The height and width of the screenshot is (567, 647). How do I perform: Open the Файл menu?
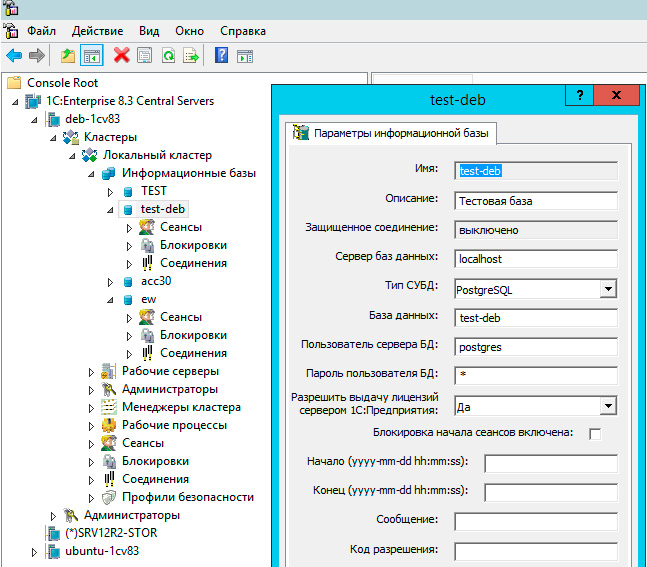pyautogui.click(x=41, y=31)
